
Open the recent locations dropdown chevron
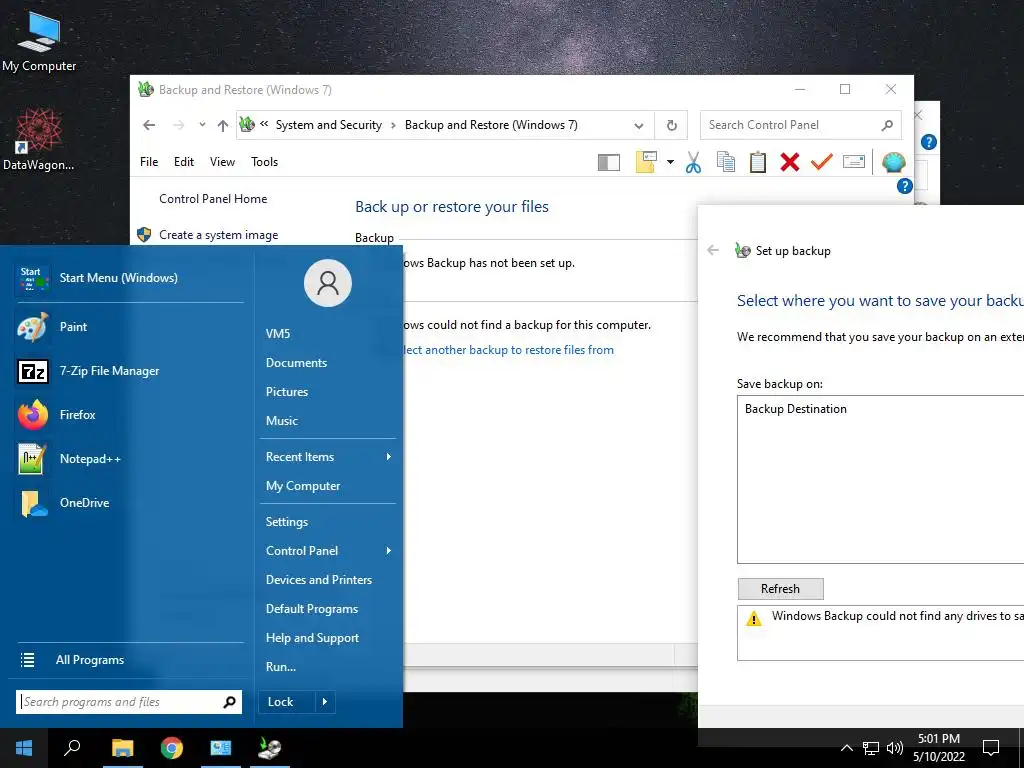[202, 125]
